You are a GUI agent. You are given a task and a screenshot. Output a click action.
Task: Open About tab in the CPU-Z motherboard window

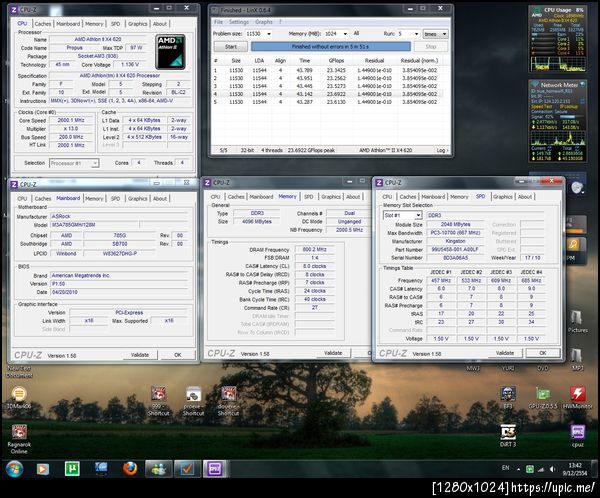(x=160, y=199)
